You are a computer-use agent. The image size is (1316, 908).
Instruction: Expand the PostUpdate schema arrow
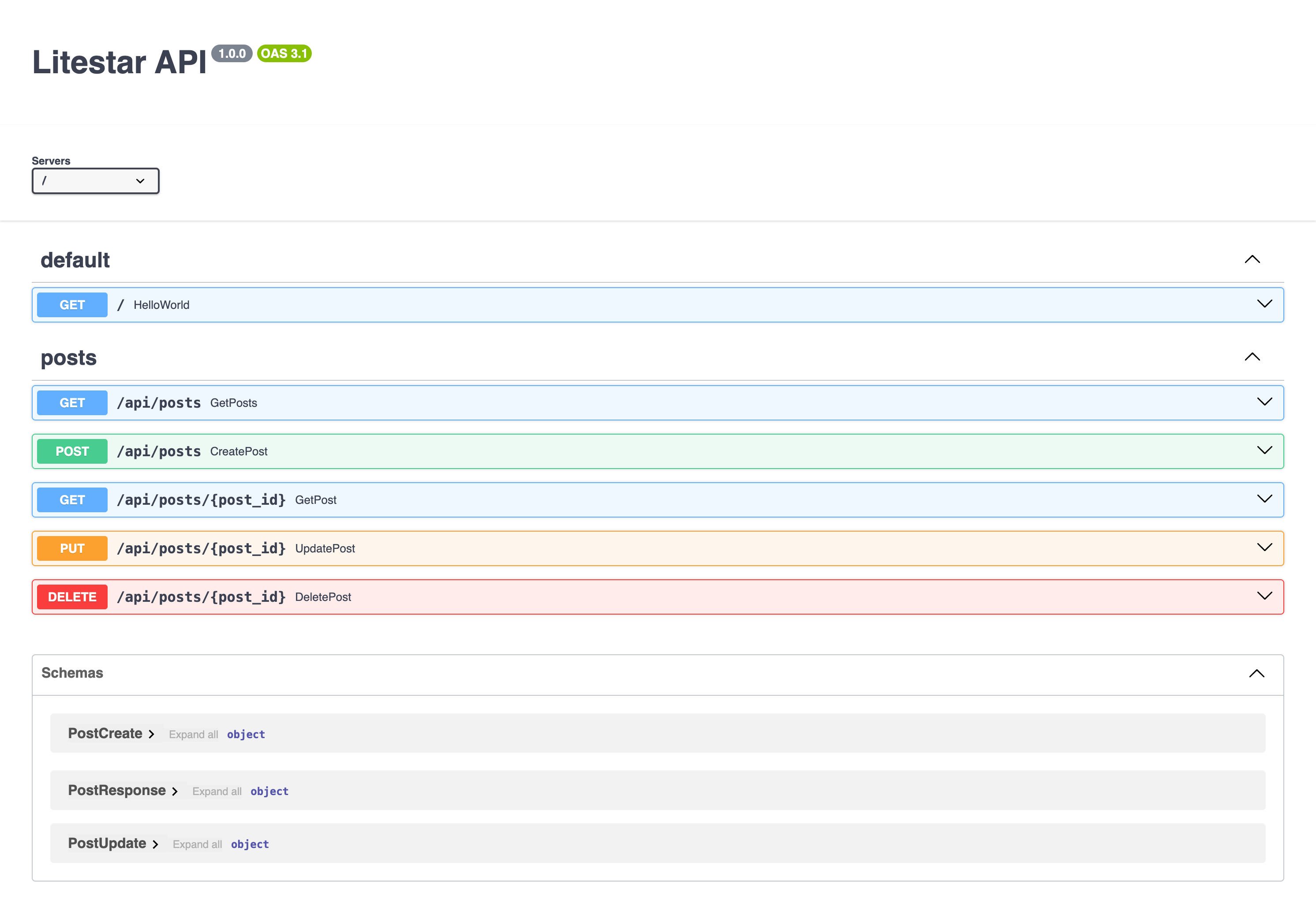(155, 844)
